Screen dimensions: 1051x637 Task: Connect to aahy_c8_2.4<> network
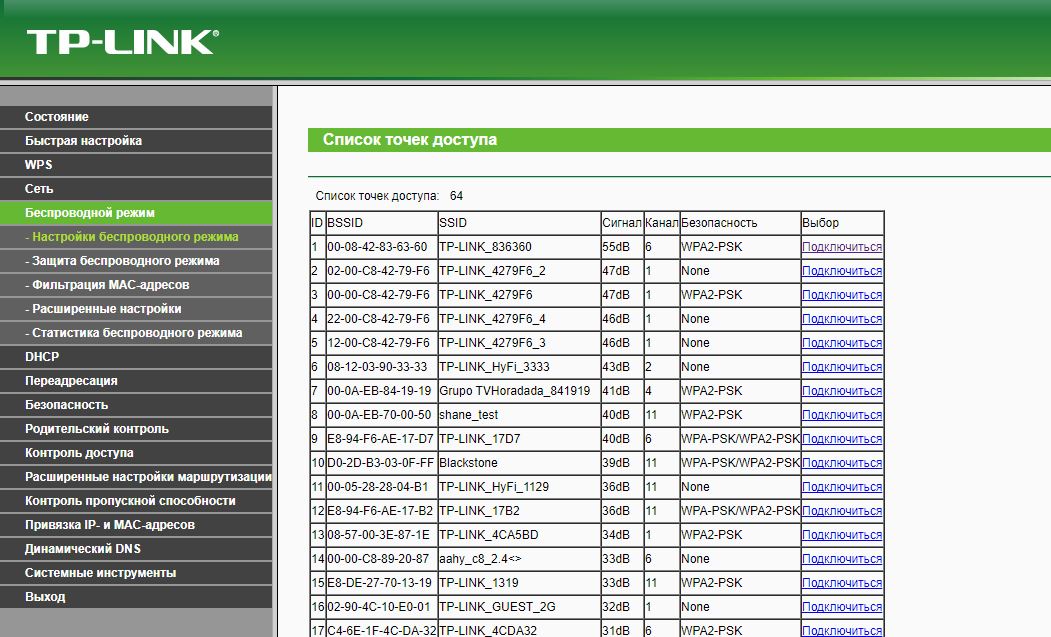pyautogui.click(x=842, y=559)
